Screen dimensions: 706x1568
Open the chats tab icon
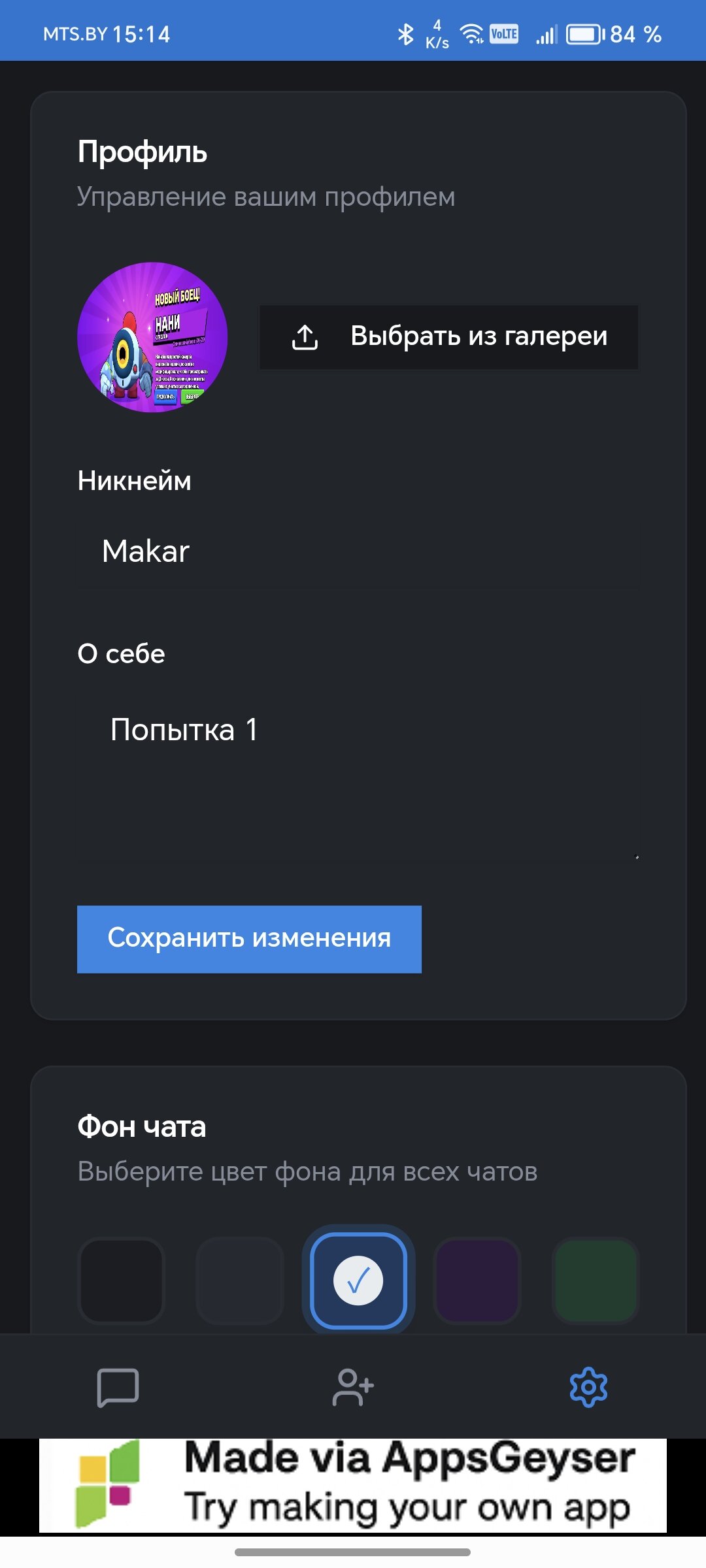point(118,1386)
